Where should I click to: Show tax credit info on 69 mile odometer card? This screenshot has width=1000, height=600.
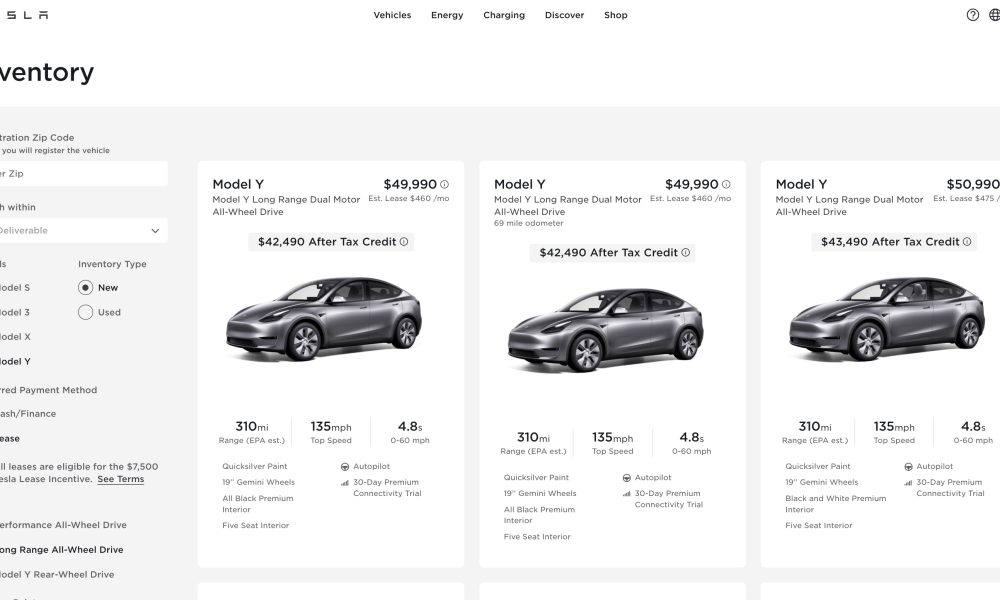point(686,252)
